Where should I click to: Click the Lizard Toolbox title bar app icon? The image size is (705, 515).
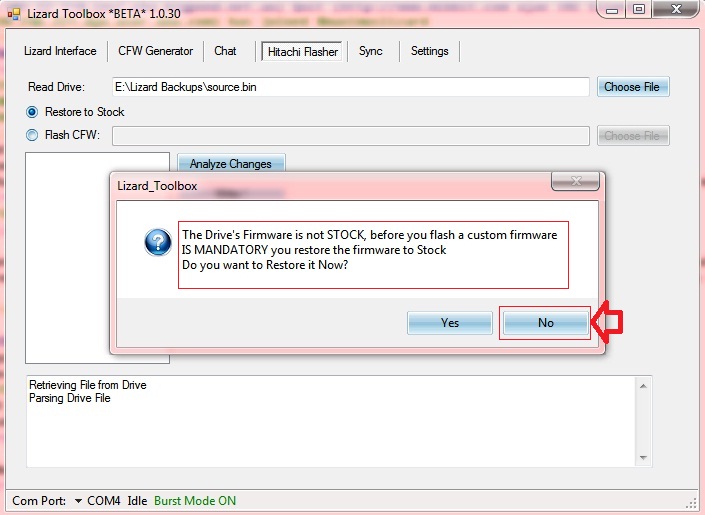pos(14,14)
